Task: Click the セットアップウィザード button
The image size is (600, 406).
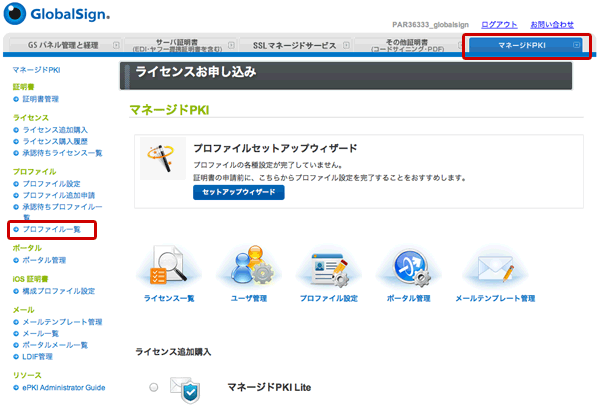Action: coord(239,192)
